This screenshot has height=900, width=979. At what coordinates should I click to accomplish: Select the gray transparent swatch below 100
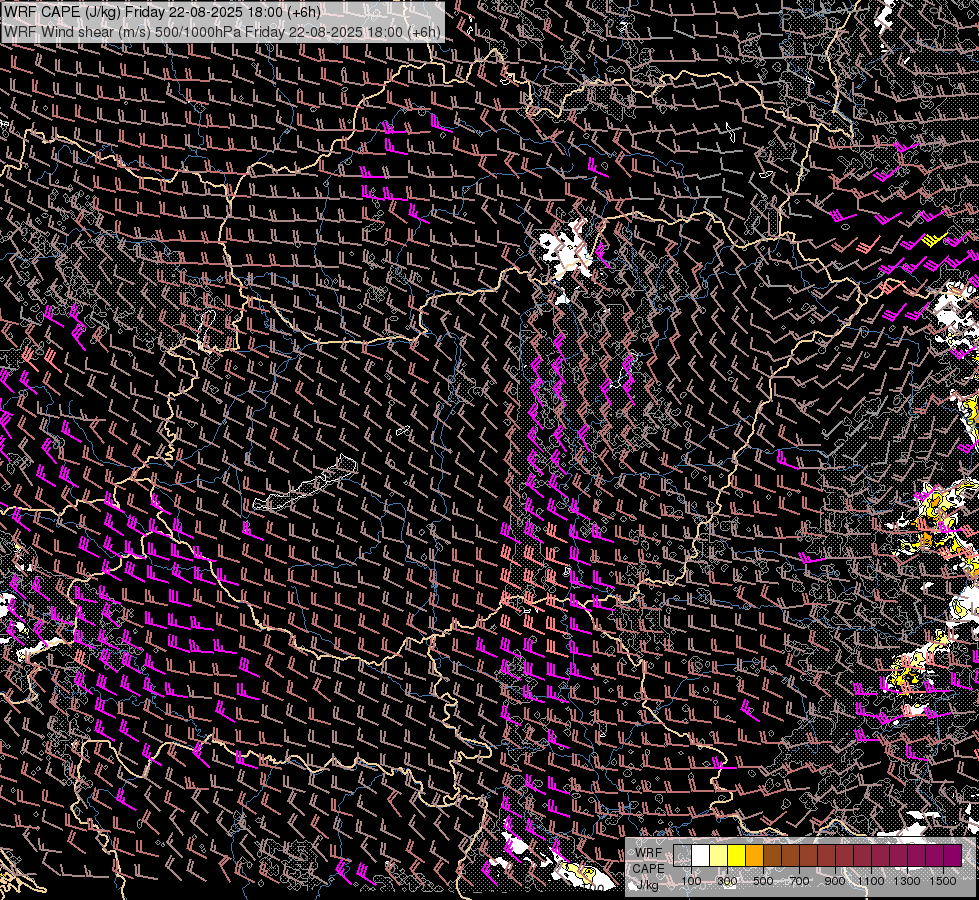point(682,855)
